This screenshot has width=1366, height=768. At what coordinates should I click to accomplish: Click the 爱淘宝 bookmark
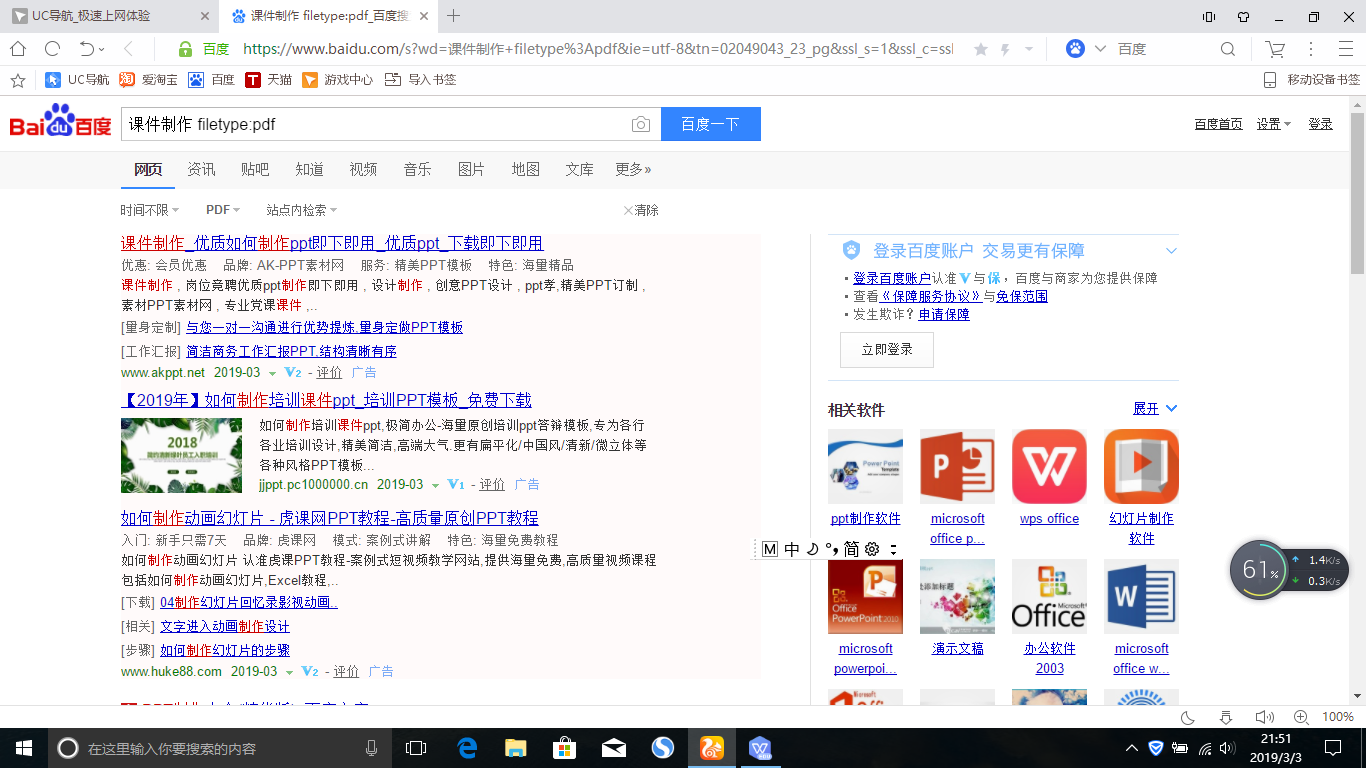(x=148, y=80)
